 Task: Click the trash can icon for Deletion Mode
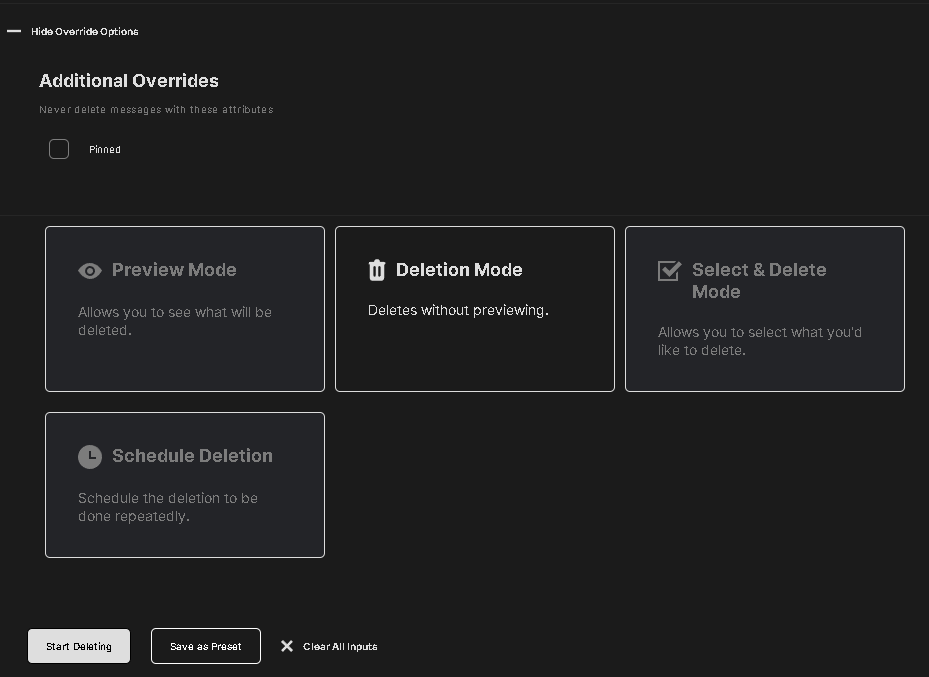377,270
